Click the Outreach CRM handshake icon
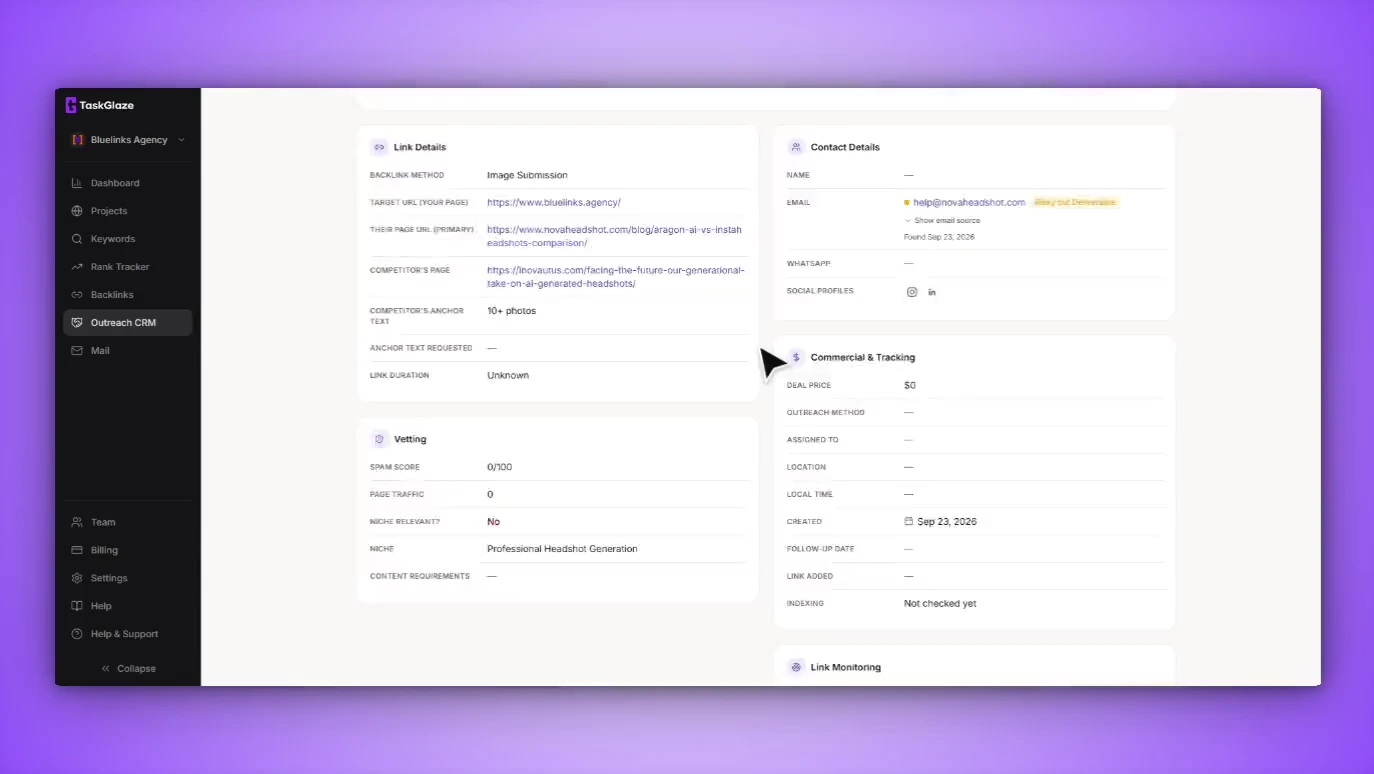Viewport: 1374px width, 774px height. point(77,323)
